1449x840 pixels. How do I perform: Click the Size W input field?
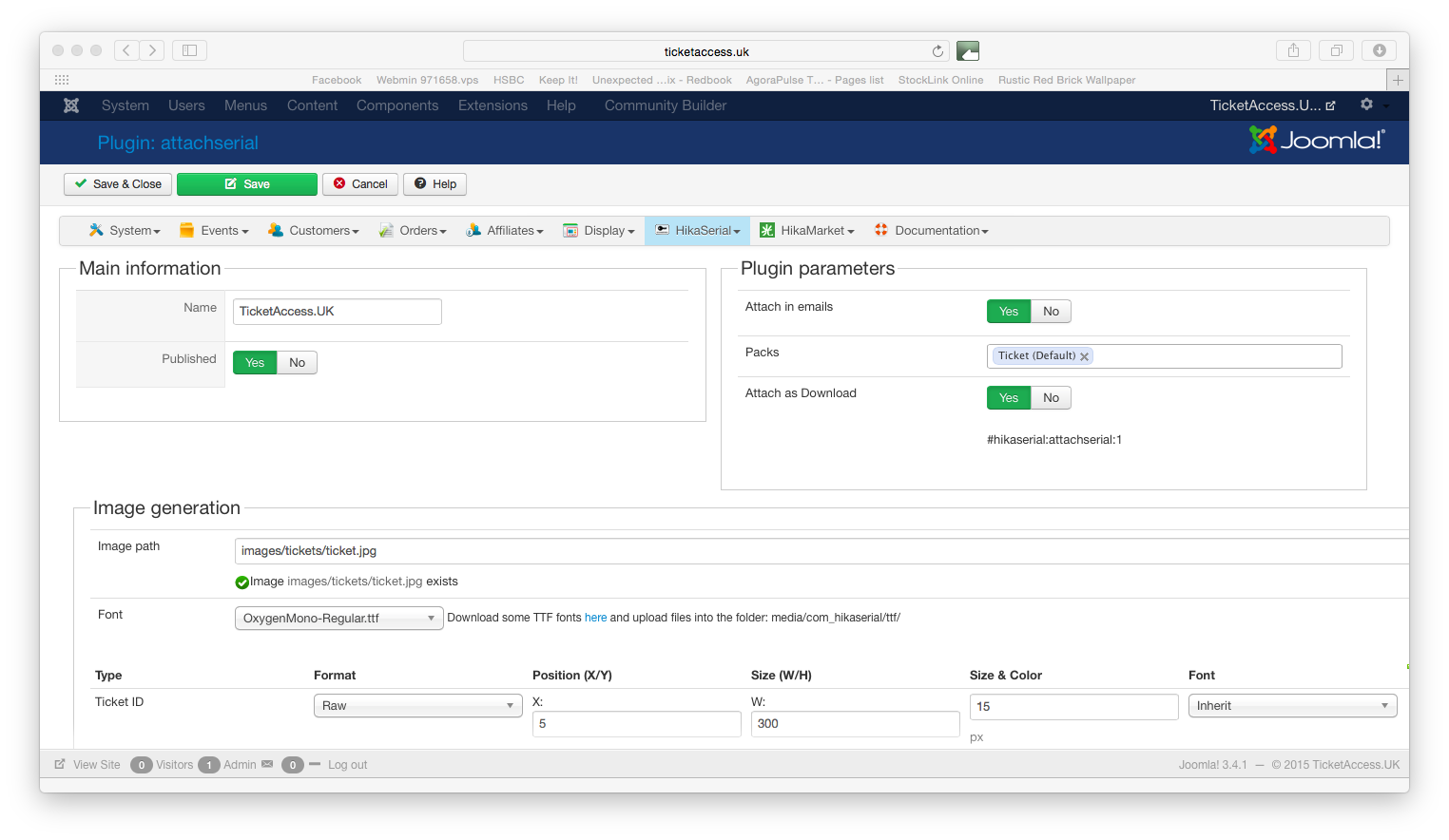tap(856, 724)
